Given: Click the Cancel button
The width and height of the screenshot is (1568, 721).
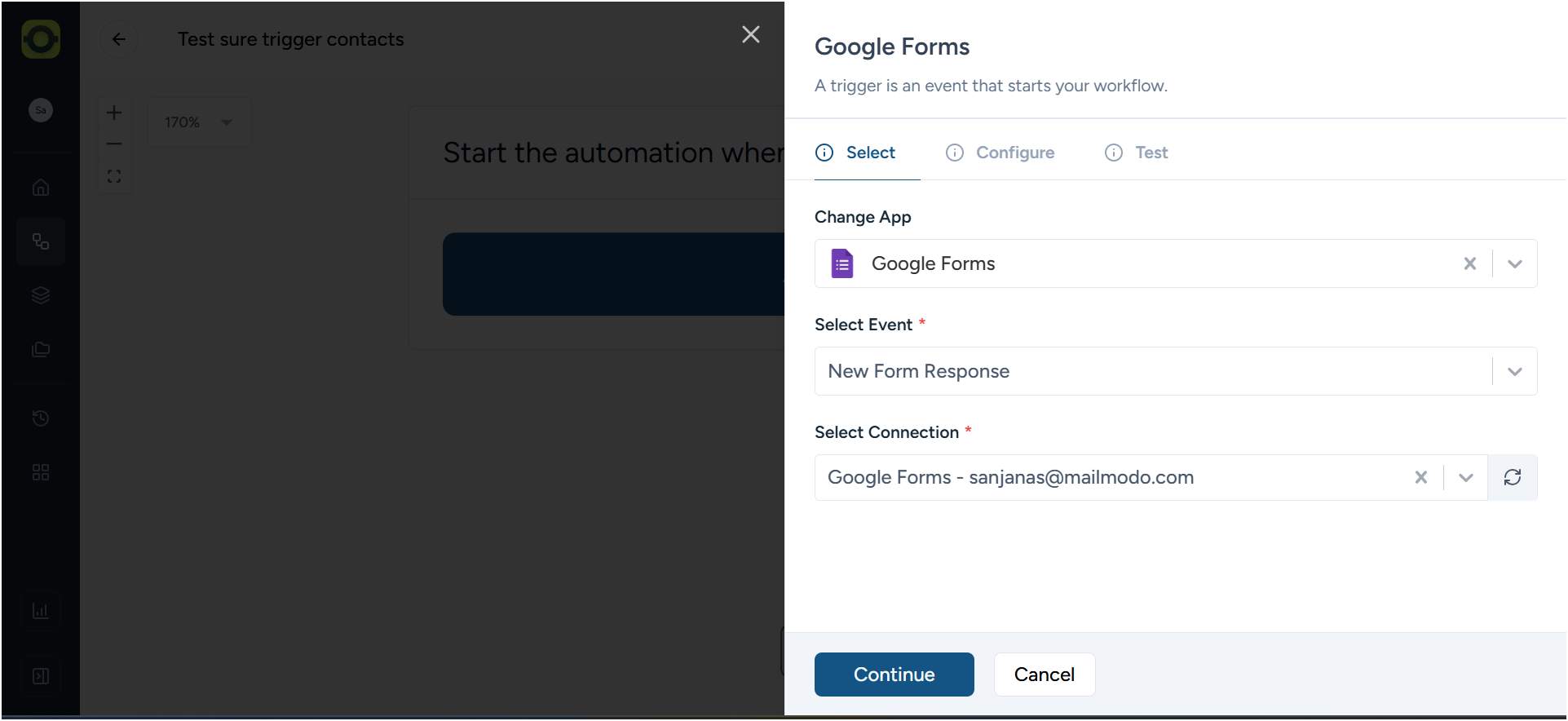Looking at the screenshot, I should [1045, 675].
